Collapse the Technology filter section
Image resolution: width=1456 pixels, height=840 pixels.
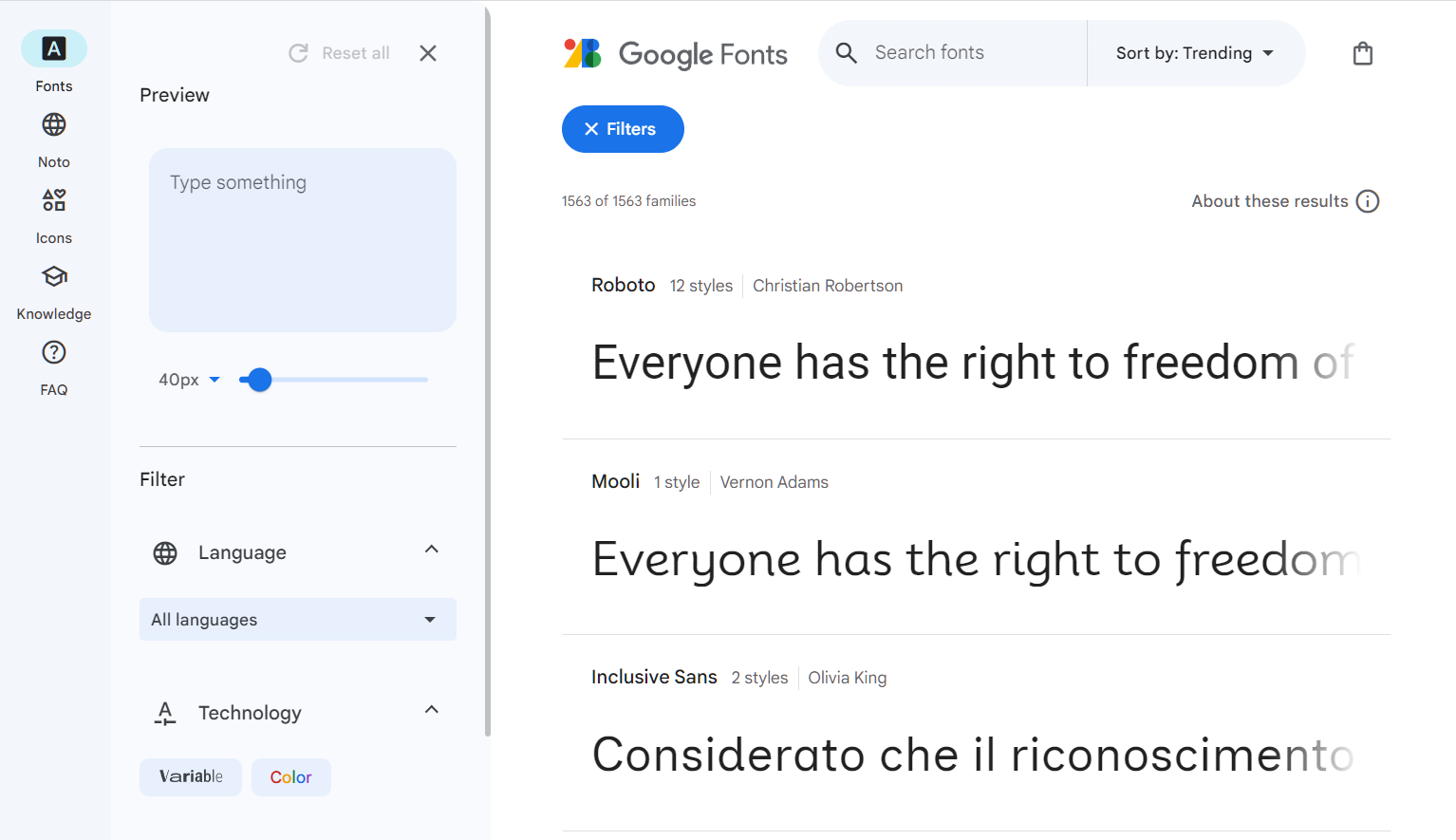coord(432,710)
